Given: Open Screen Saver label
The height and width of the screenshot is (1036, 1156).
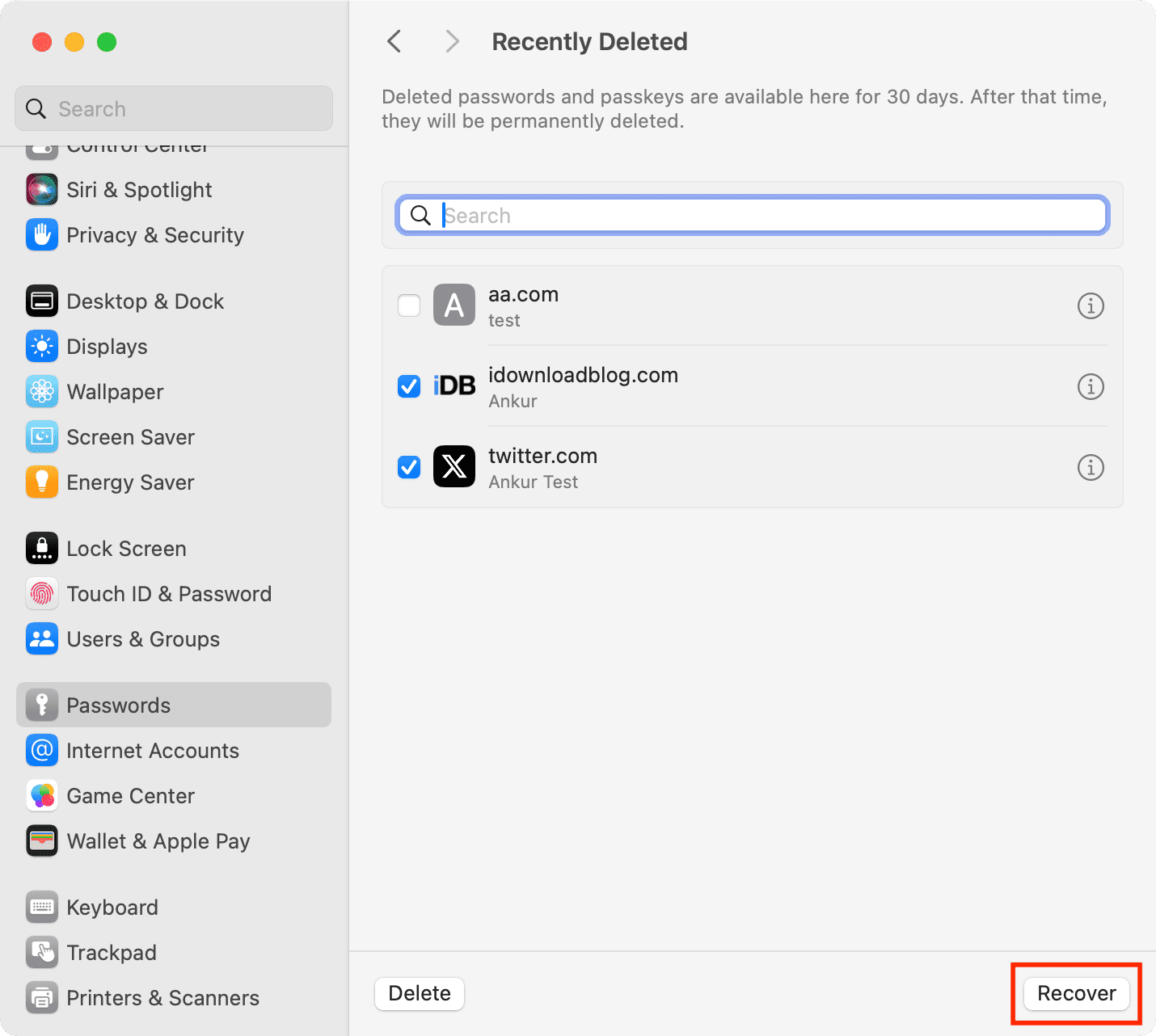Looking at the screenshot, I should (131, 437).
